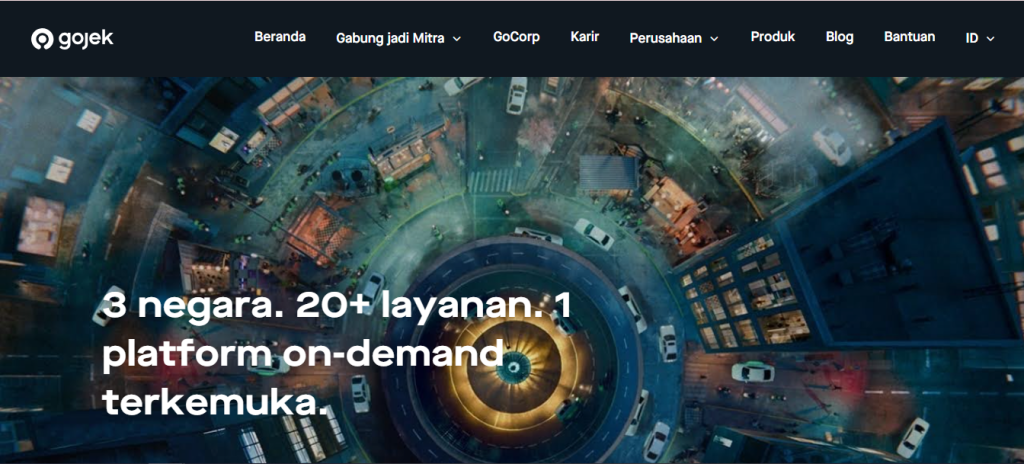Viewport: 1024px width, 464px height.
Task: Visit the Karir page
Action: 584,37
